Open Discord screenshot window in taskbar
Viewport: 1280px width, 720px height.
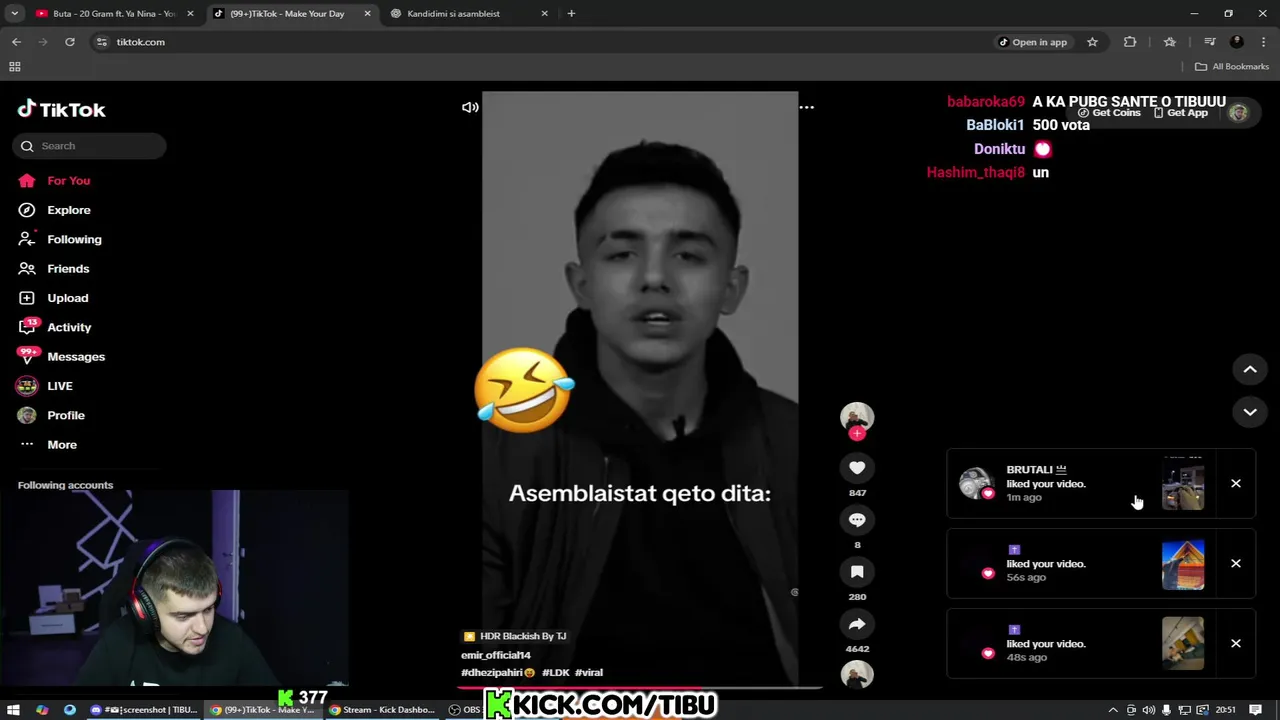pos(145,710)
